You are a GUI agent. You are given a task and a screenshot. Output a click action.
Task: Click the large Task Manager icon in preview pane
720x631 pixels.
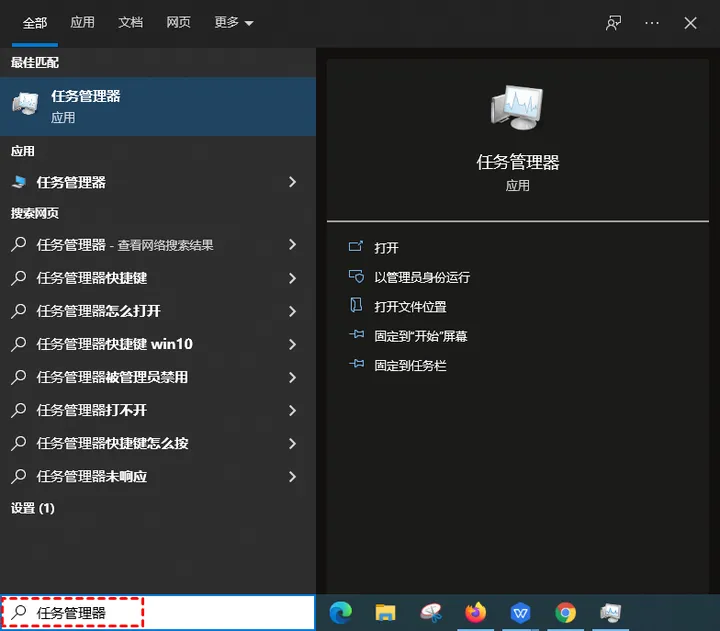[x=517, y=107]
